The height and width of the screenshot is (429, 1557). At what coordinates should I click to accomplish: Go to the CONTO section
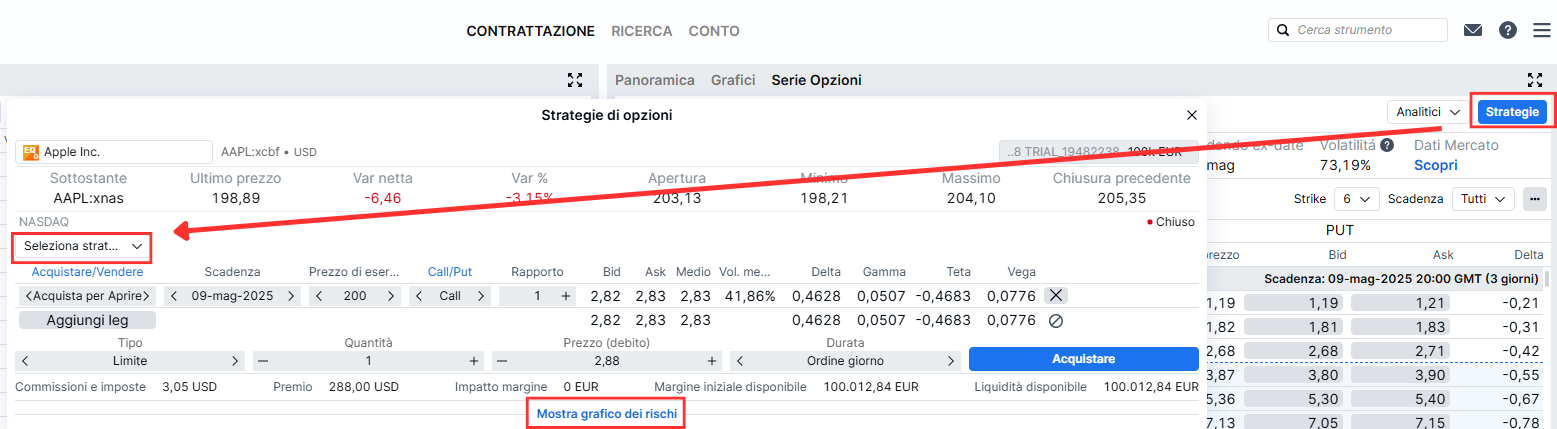(714, 31)
